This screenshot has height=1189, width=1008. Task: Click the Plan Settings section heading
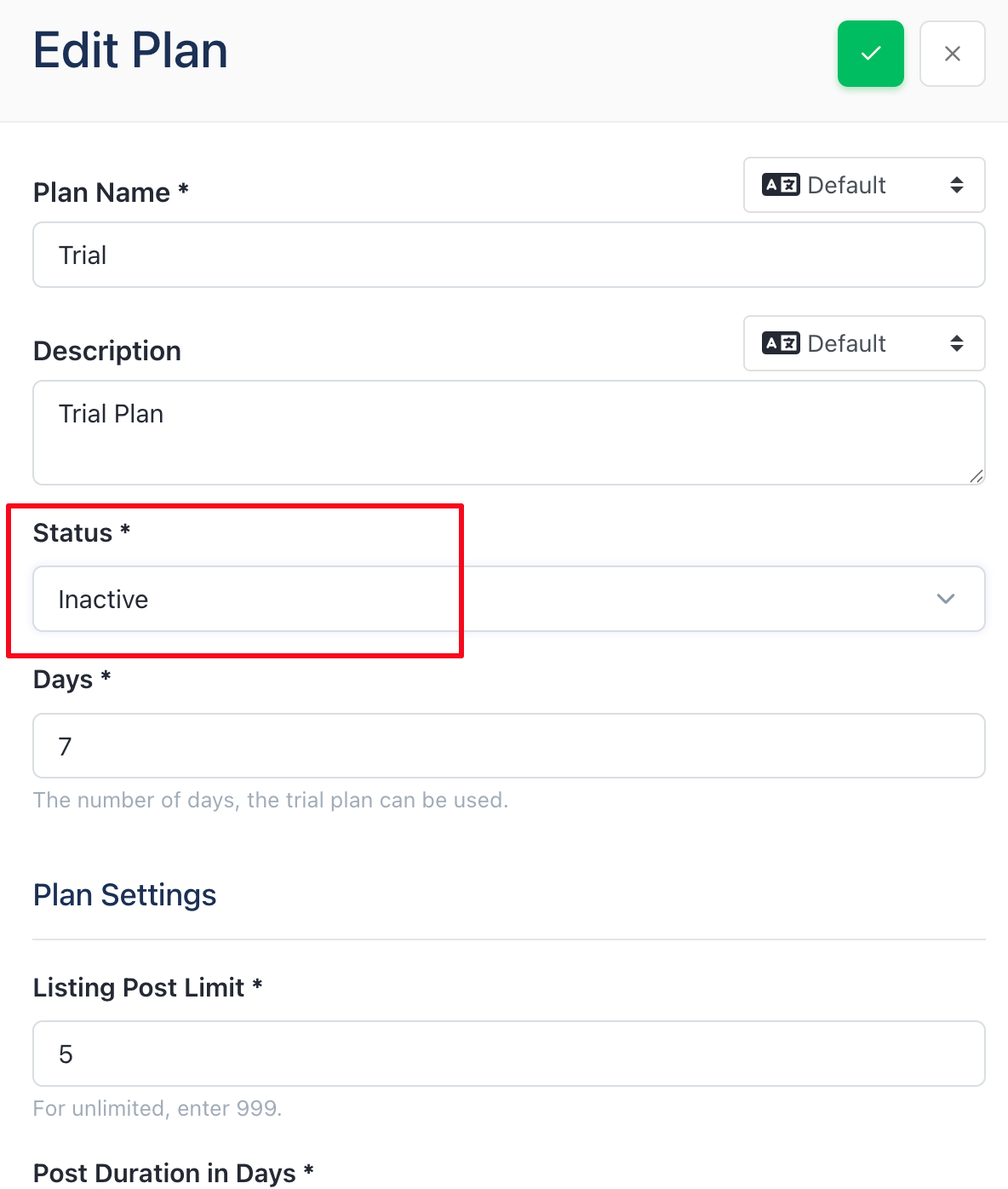point(124,895)
